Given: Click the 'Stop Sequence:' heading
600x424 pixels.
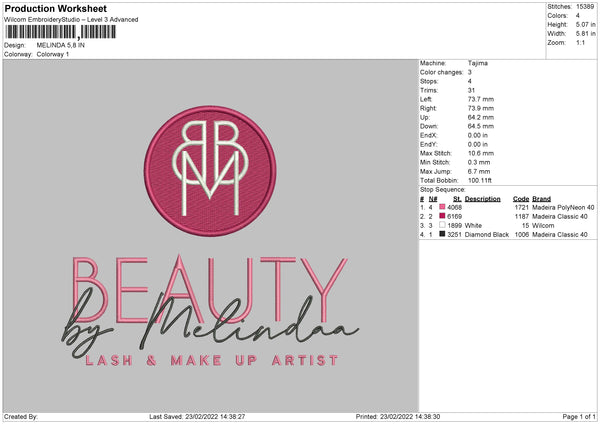Looking at the screenshot, I should 443,189.
